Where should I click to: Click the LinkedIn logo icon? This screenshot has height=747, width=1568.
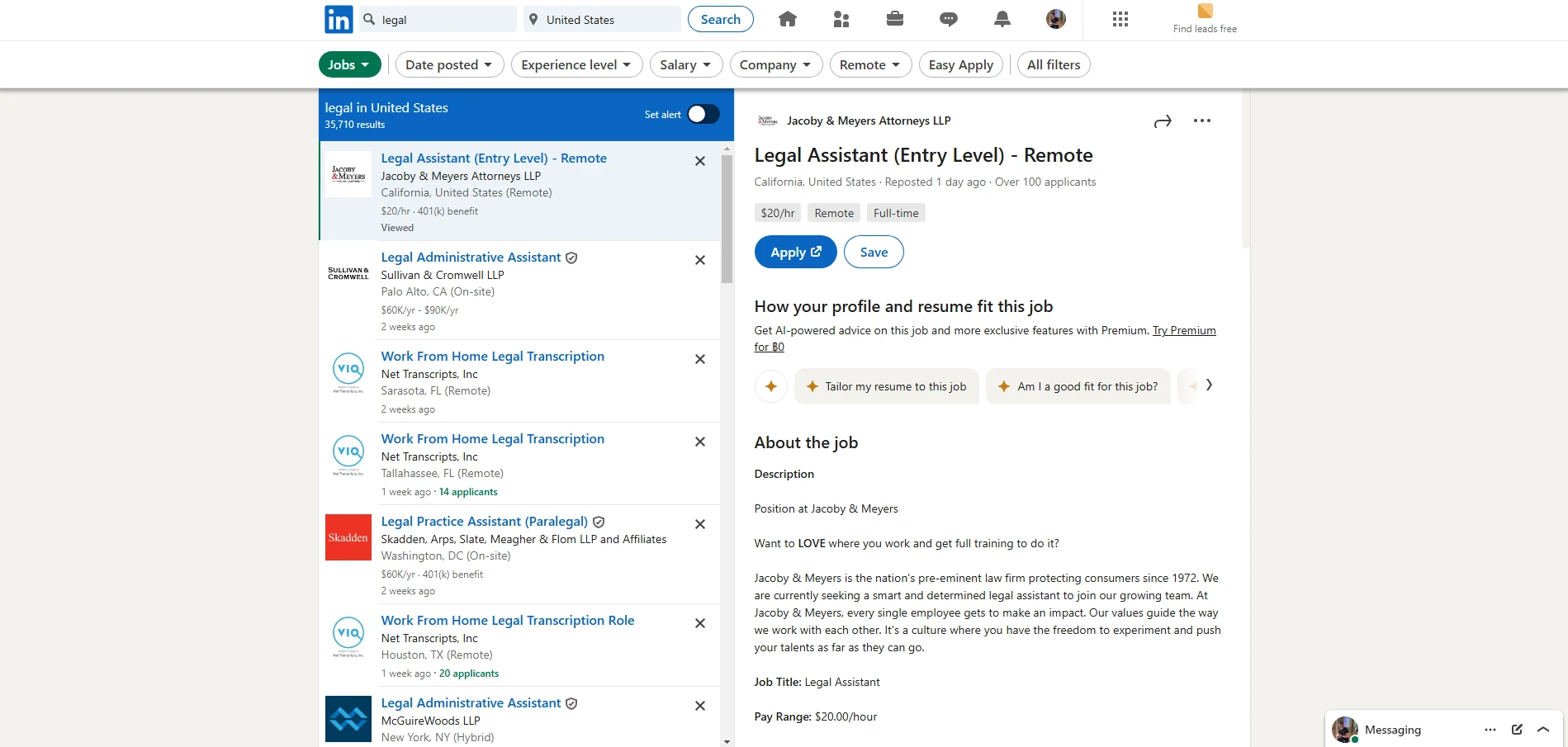pos(339,19)
